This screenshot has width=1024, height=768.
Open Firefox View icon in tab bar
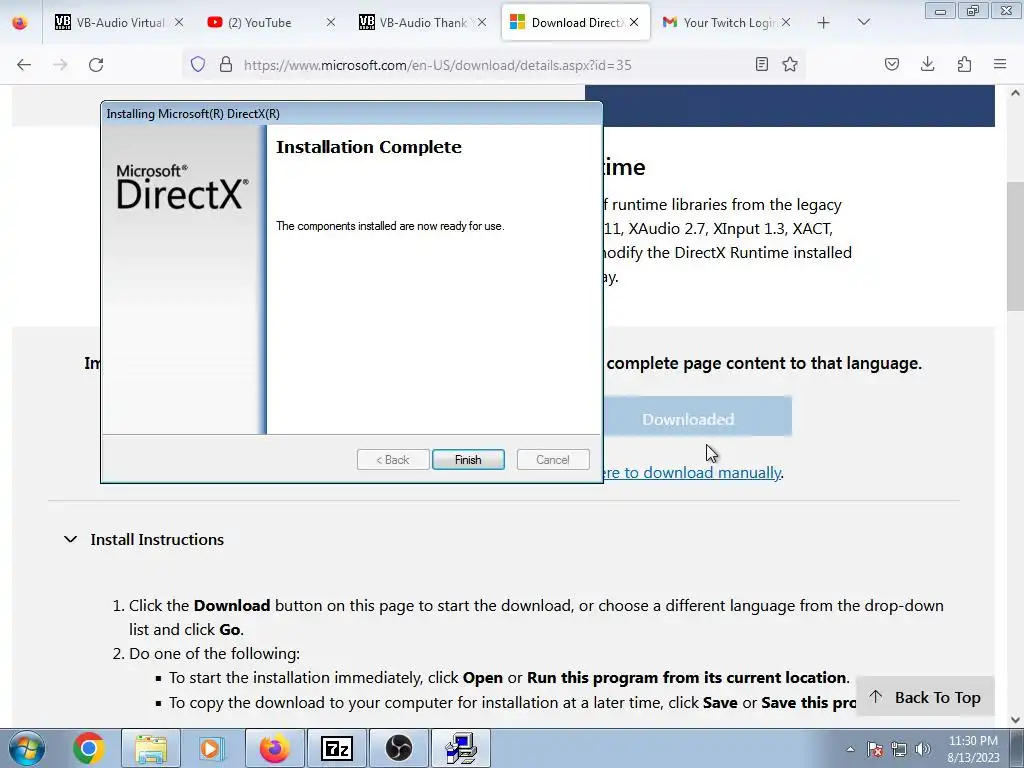20,23
